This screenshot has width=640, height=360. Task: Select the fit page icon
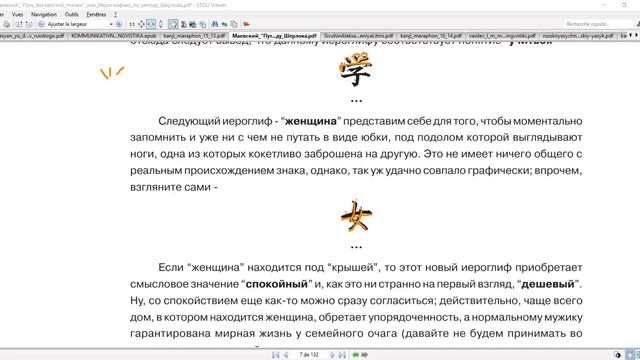click(141, 24)
